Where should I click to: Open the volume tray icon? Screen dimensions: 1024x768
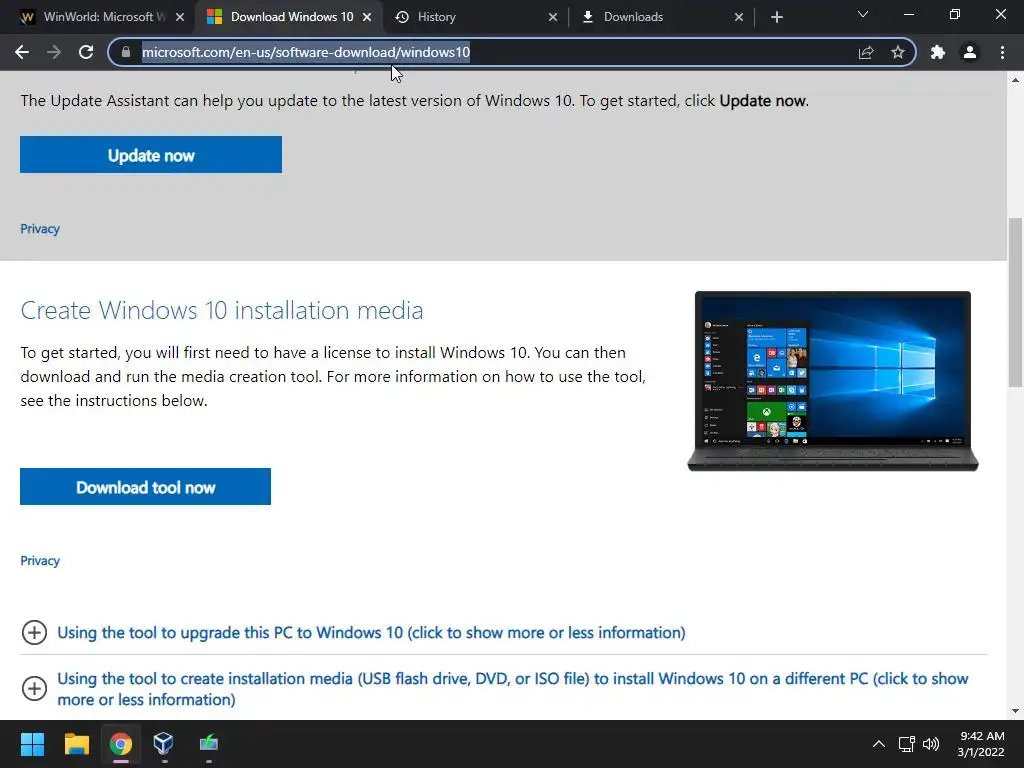[x=931, y=744]
